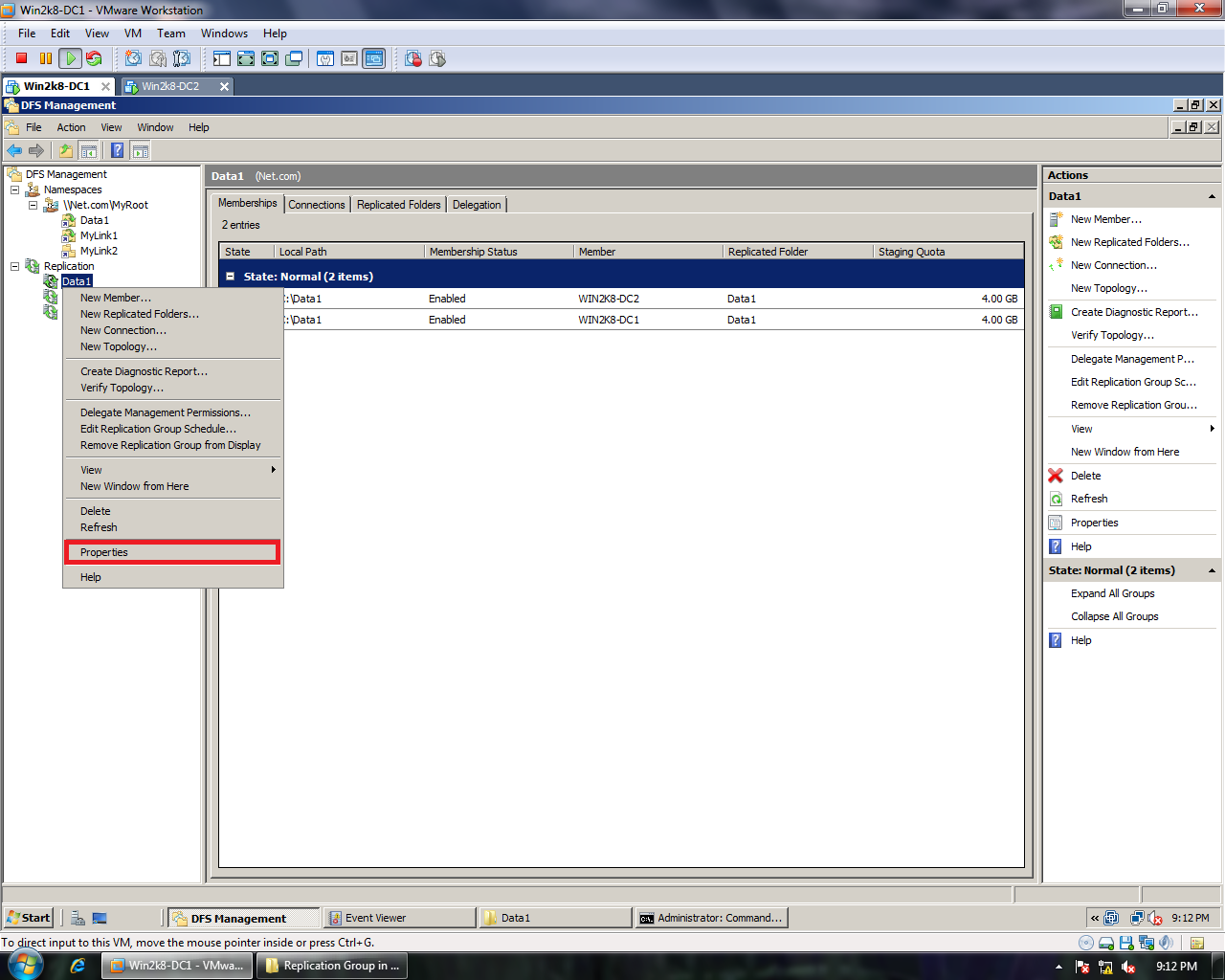Take a VM snapshot using the snapshot icon
The height and width of the screenshot is (980, 1225).
pyautogui.click(x=132, y=58)
